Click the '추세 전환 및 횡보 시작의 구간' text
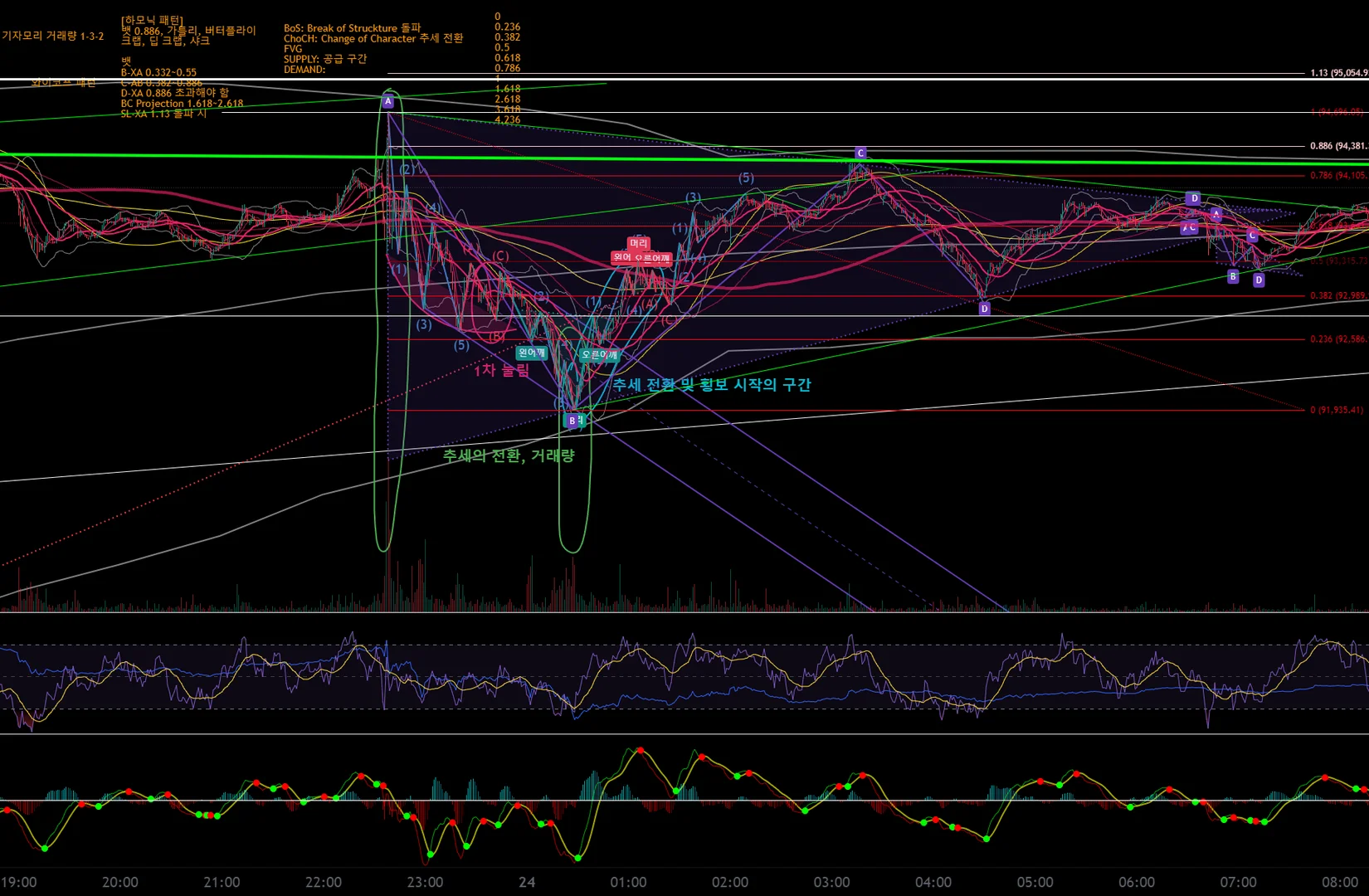The width and height of the screenshot is (1369, 896). coord(712,384)
